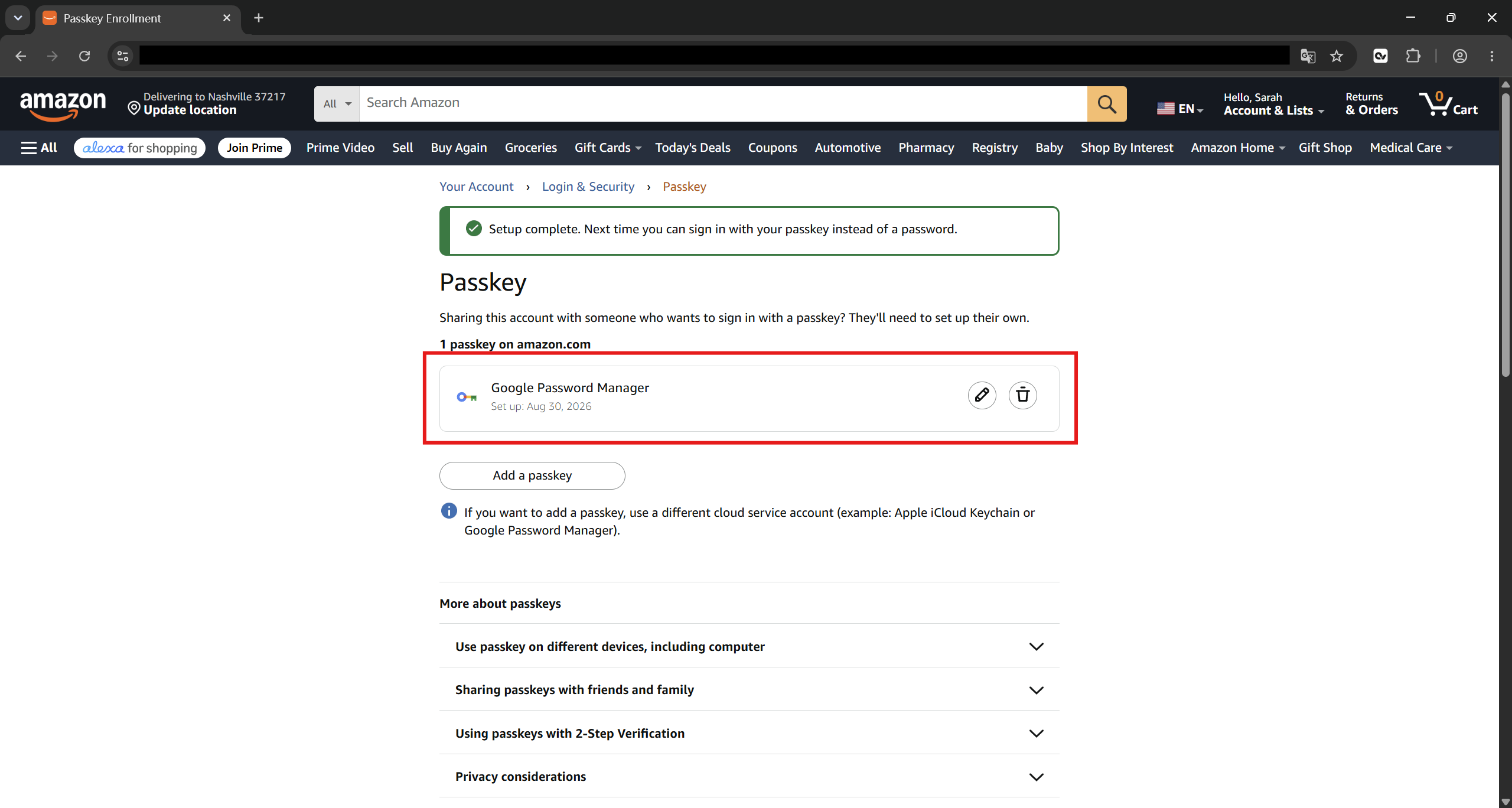This screenshot has width=1512, height=808.
Task: Expand Using passkeys with 2-Step Verification
Action: (749, 733)
